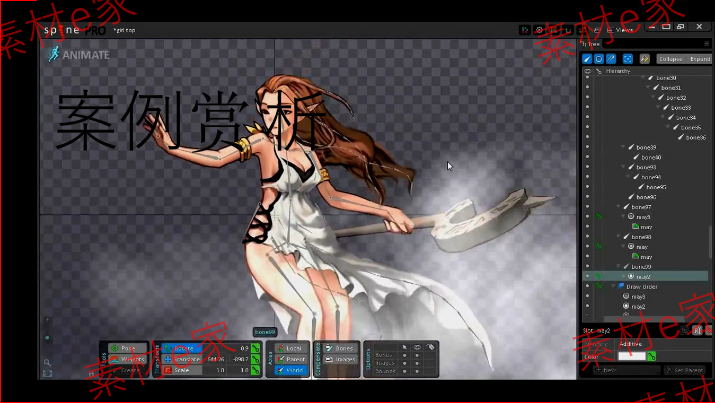The image size is (715, 403).
Task: Toggle visibility dot for bone39
Action: (x=587, y=147)
